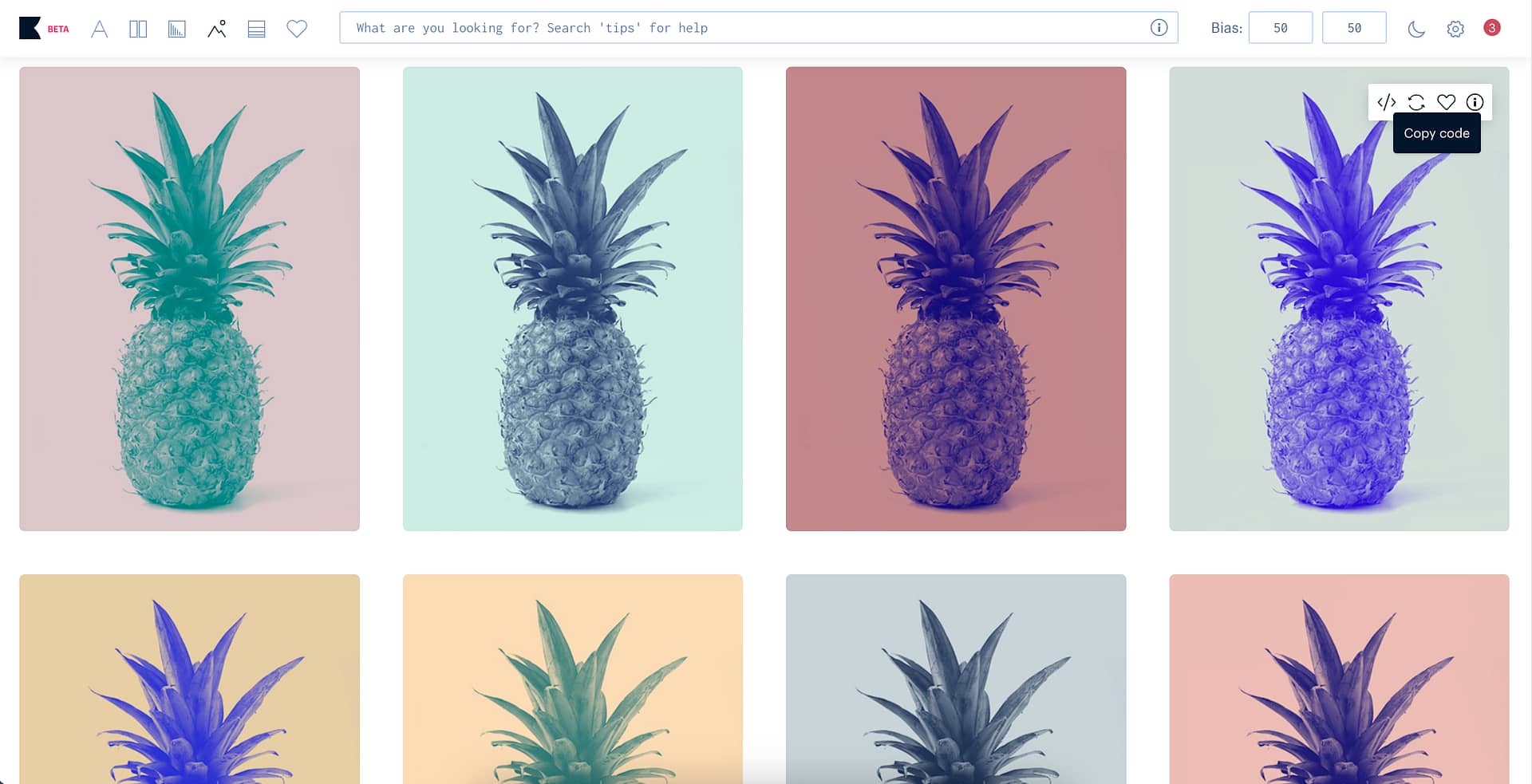Select the mint background pineapple card
1532x784 pixels.
point(573,299)
